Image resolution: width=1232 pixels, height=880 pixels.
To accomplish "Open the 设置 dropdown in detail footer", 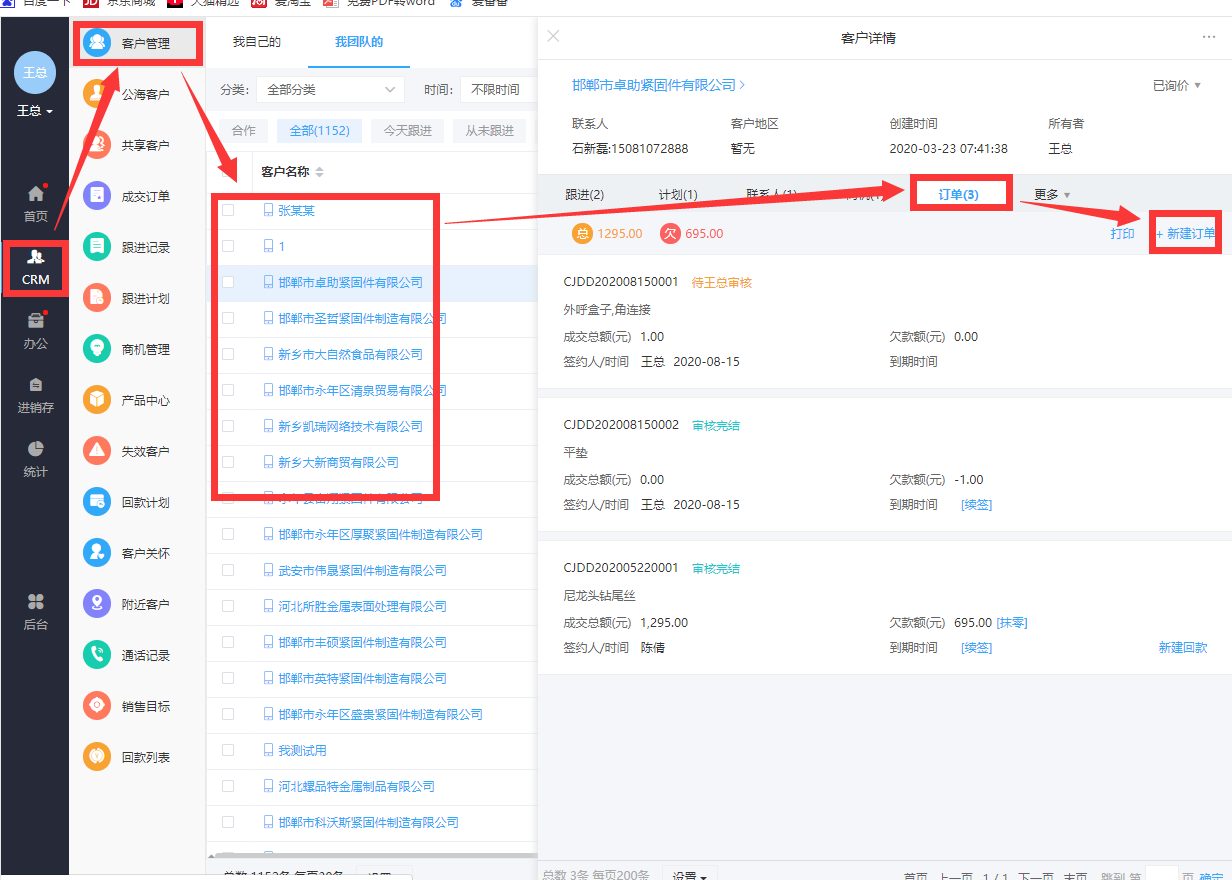I will (x=689, y=876).
